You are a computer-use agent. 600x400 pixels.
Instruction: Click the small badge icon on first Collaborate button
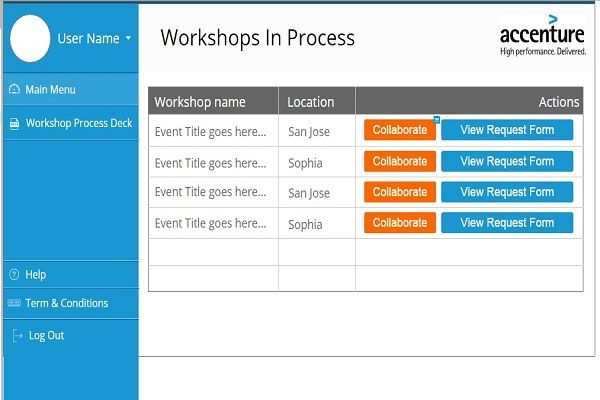coord(436,120)
